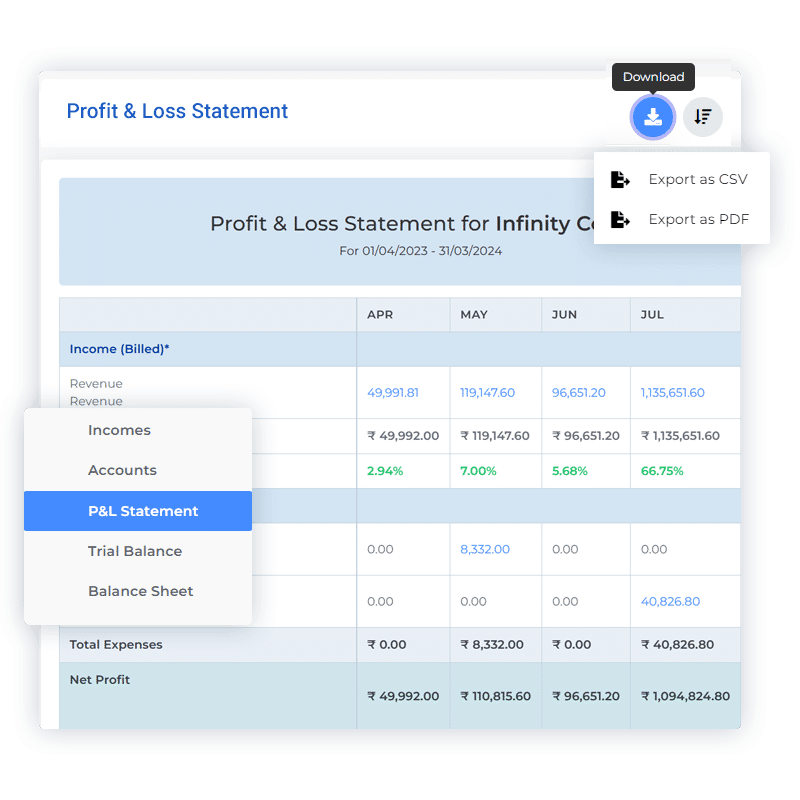The width and height of the screenshot is (800, 800).
Task: Open Incomes in the sidebar menu
Action: (x=119, y=431)
